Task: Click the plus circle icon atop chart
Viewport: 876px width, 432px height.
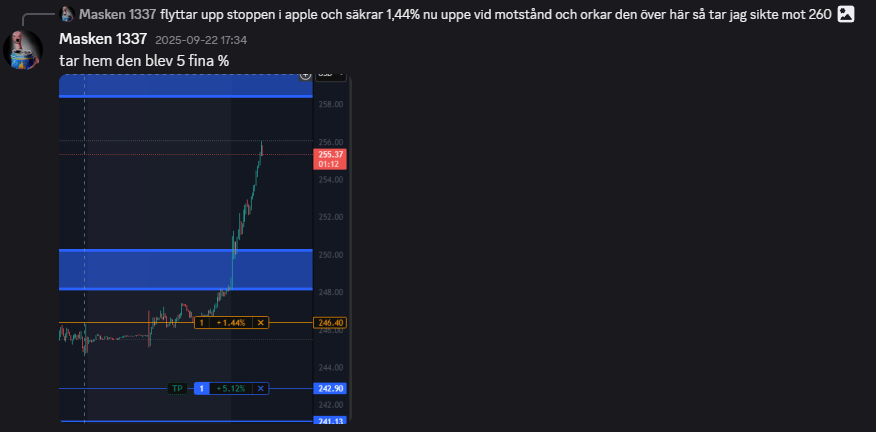Action: click(306, 75)
